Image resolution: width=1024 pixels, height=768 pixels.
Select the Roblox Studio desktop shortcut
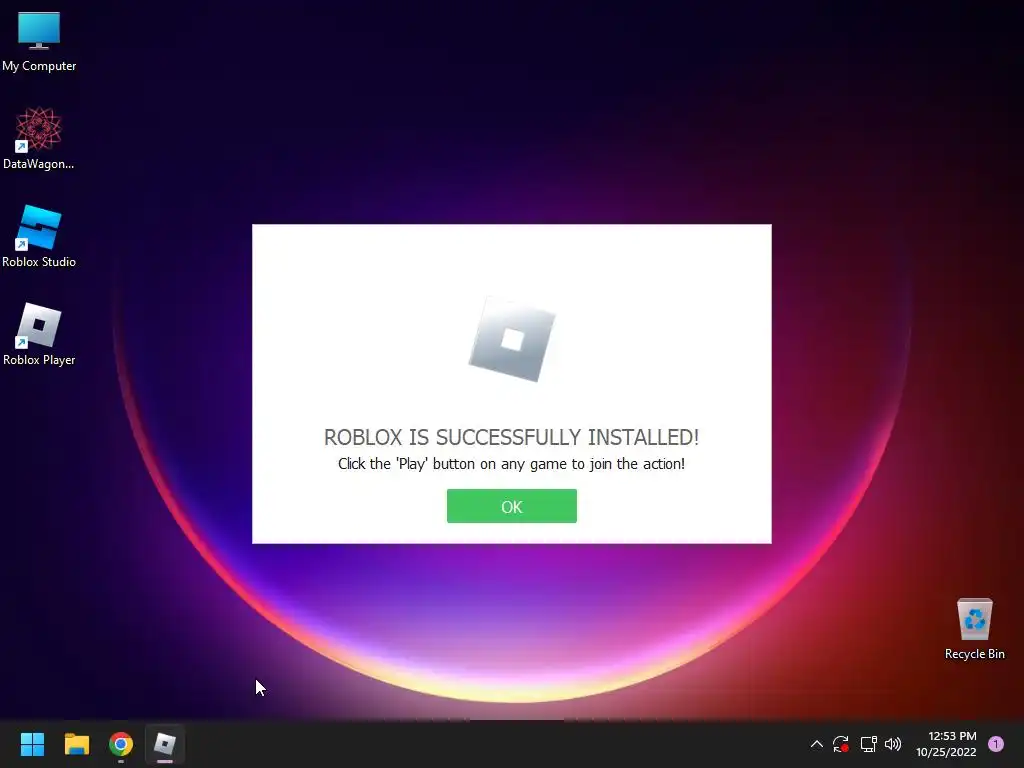(39, 236)
